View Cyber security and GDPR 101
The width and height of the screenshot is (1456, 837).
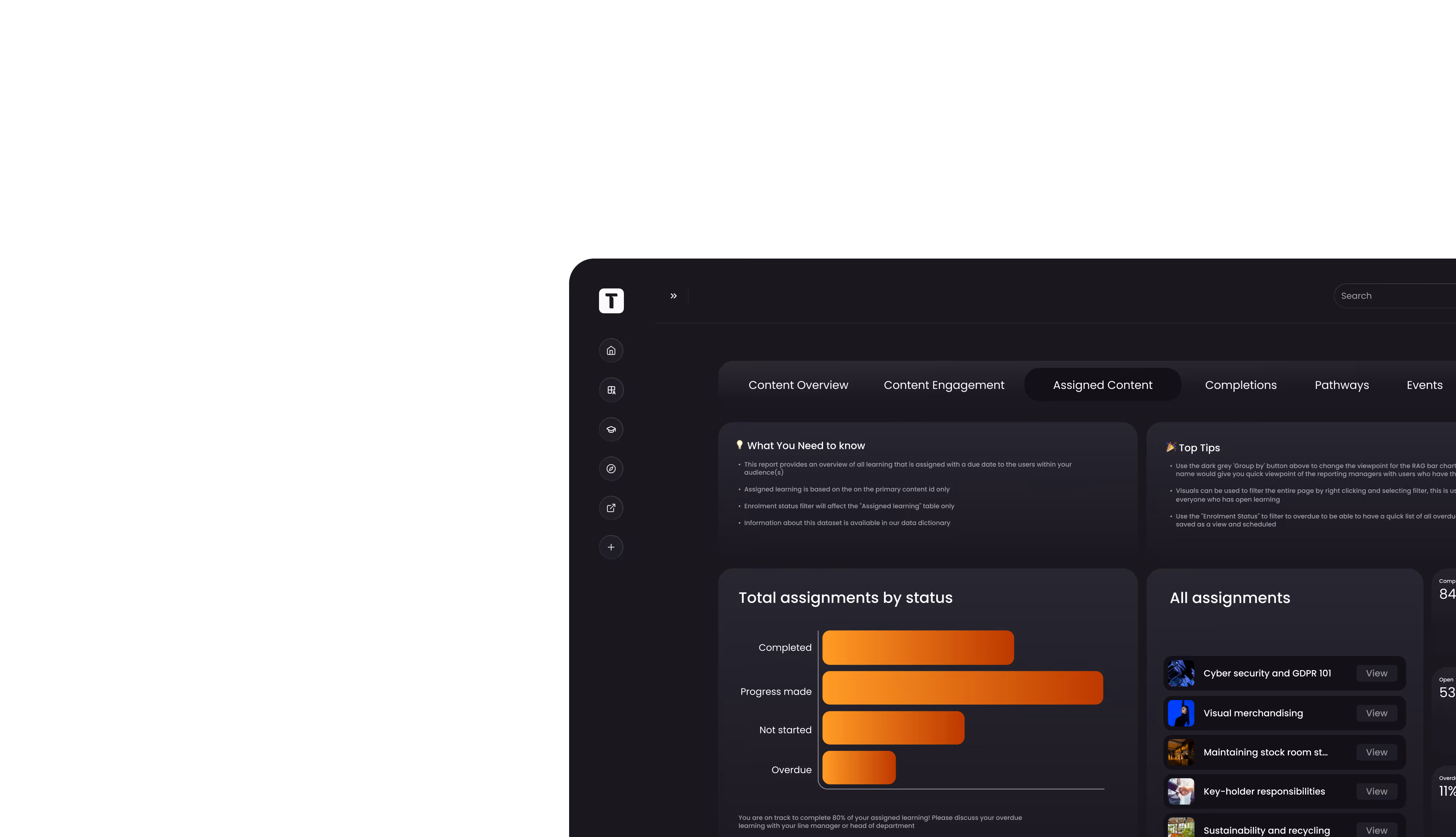(1376, 673)
